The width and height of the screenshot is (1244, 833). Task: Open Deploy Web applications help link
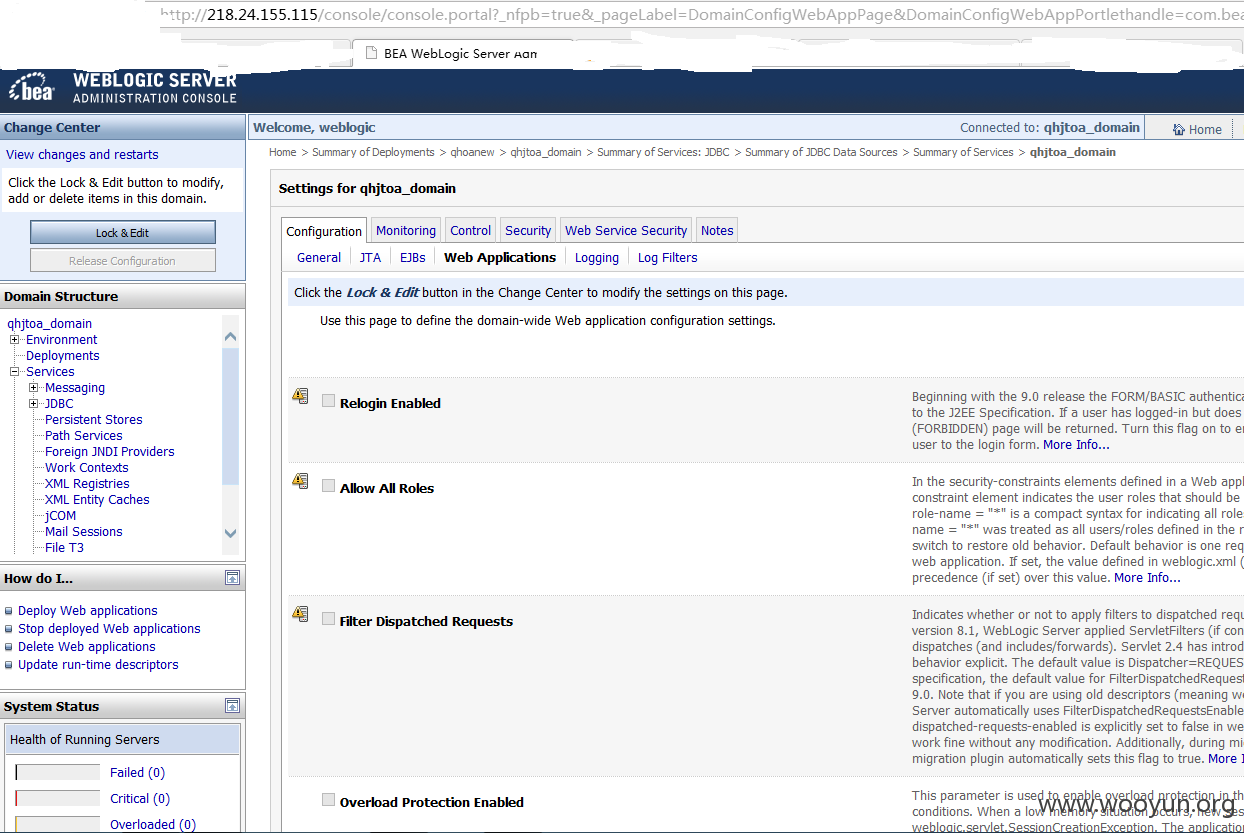pyautogui.click(x=88, y=610)
